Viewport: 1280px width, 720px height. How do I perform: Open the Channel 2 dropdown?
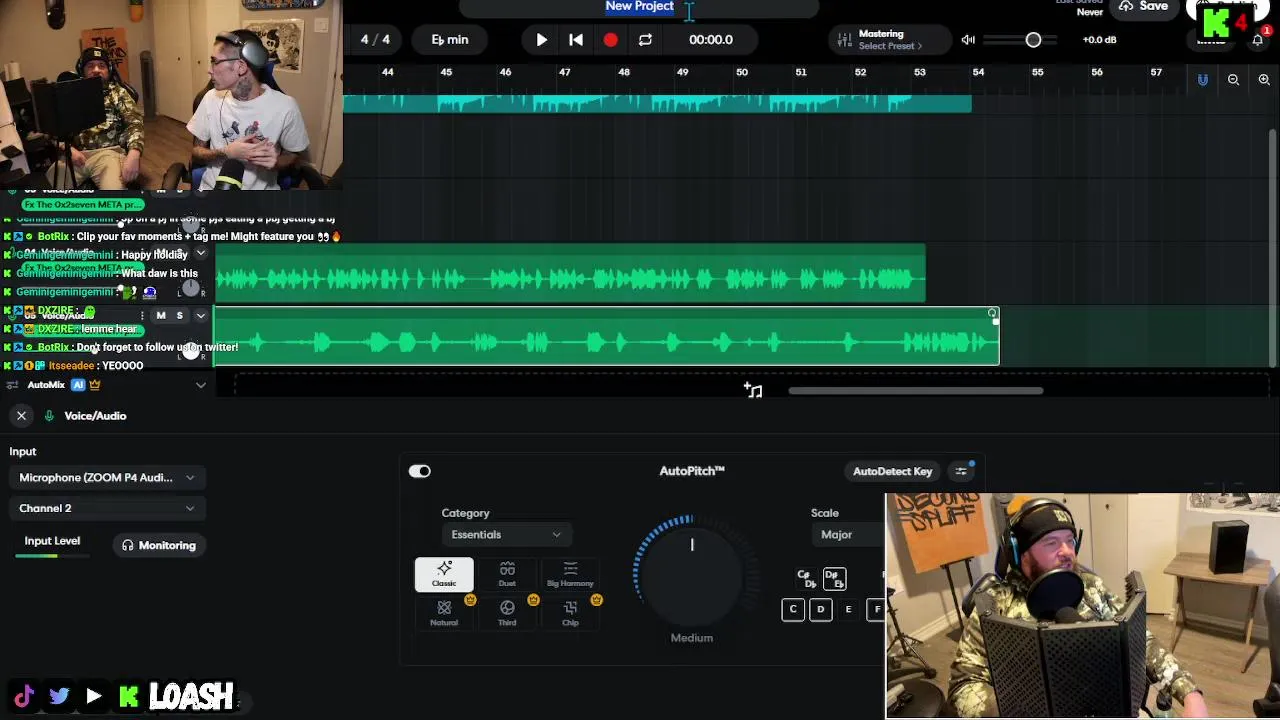106,508
